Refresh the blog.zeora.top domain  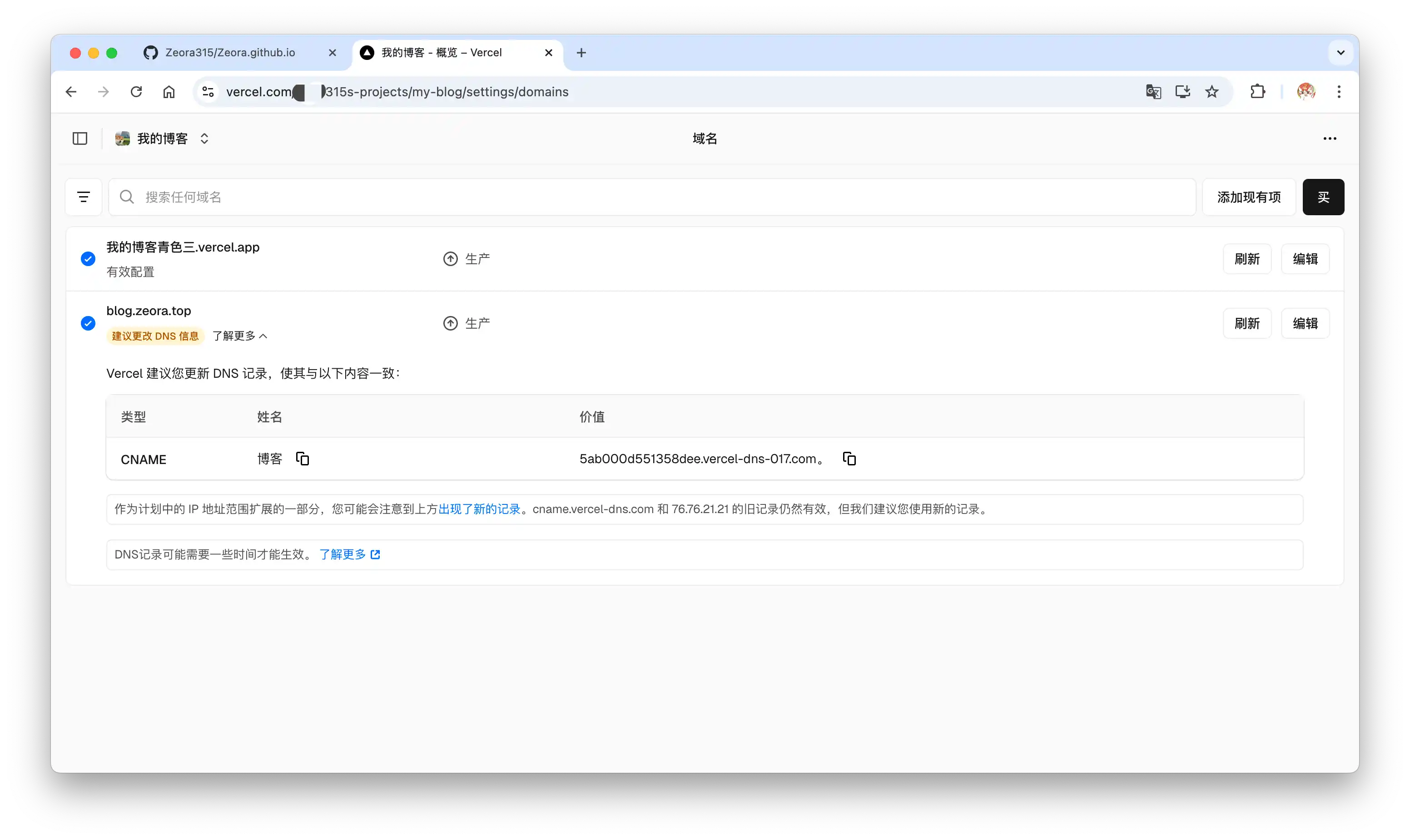click(1247, 323)
